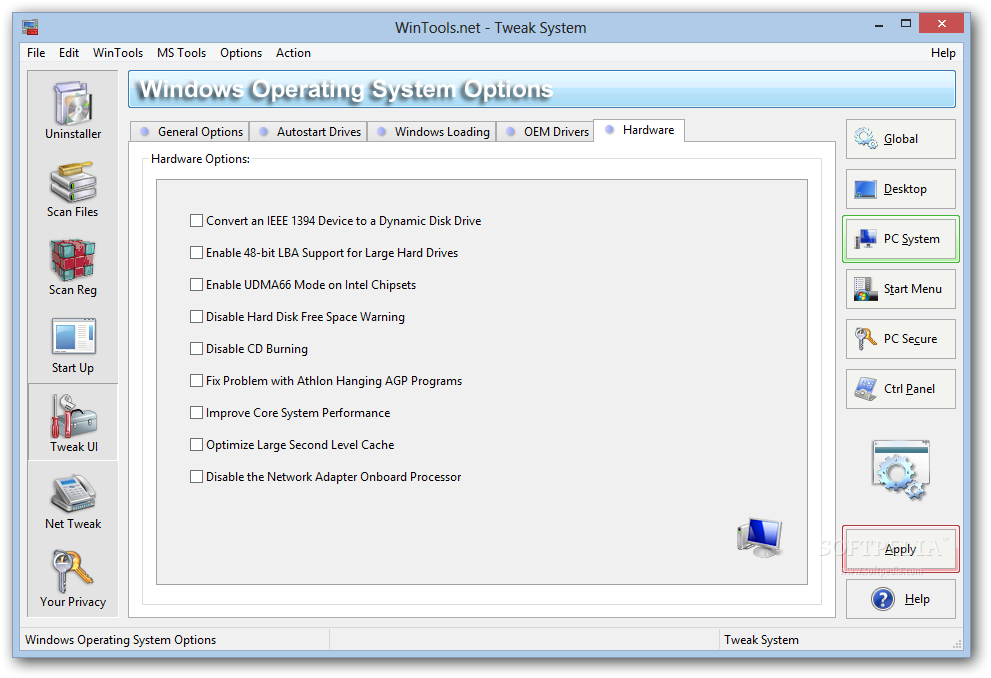Open the Edit menu
The width and height of the screenshot is (991, 678).
(x=69, y=53)
